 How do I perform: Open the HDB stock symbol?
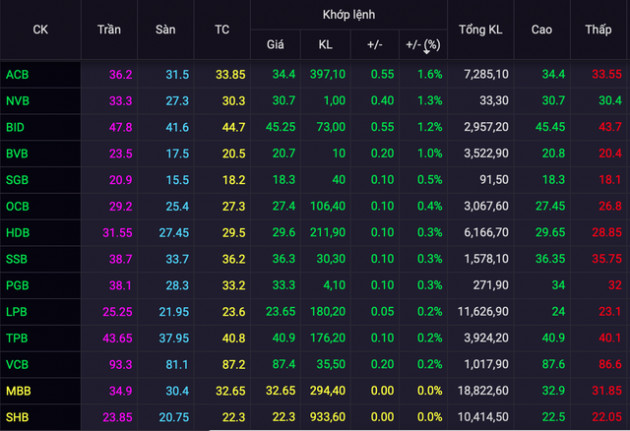click(x=18, y=233)
